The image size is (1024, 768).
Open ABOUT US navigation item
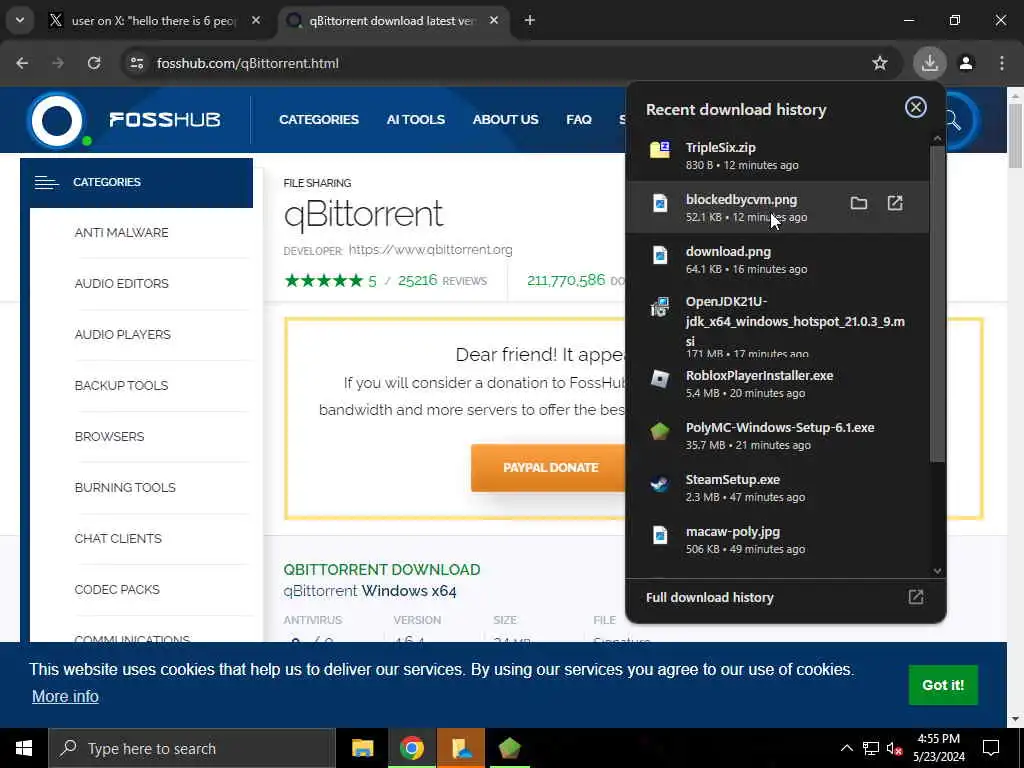[505, 120]
